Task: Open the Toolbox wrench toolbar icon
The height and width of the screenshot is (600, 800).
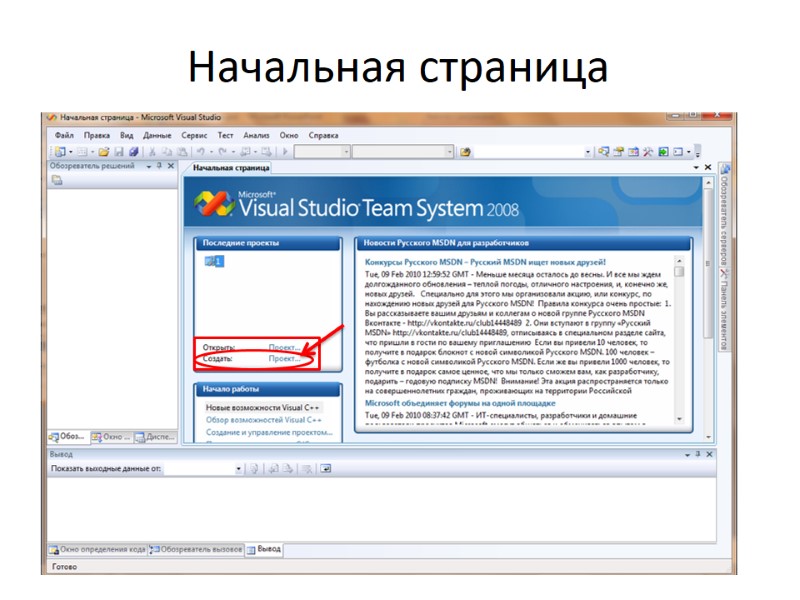Action: point(648,152)
